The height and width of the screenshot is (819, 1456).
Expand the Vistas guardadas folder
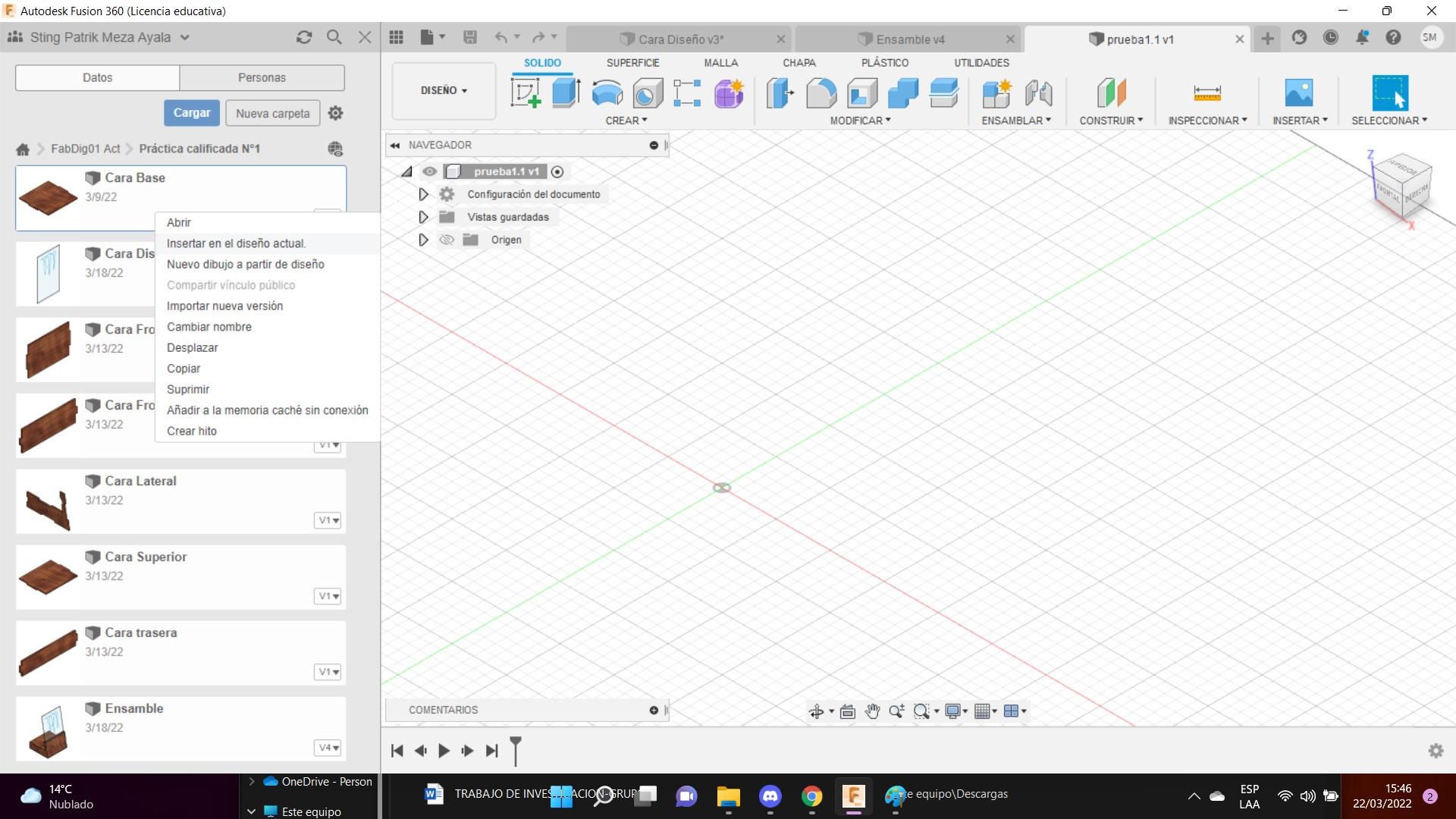coord(423,217)
